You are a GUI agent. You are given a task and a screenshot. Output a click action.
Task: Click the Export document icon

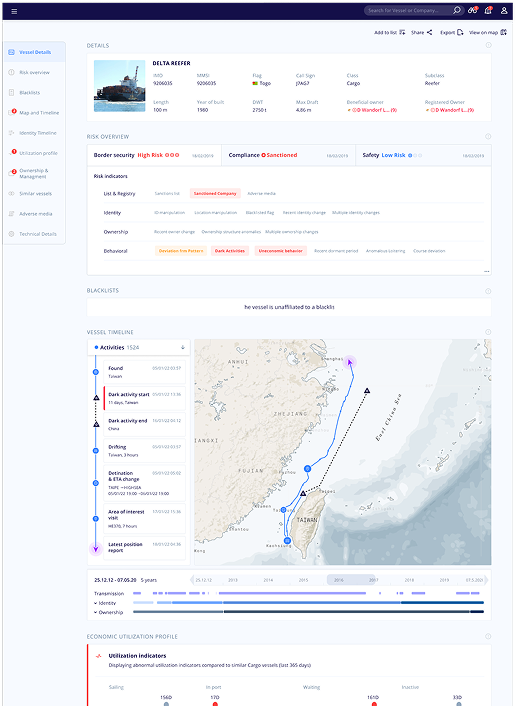pos(460,32)
